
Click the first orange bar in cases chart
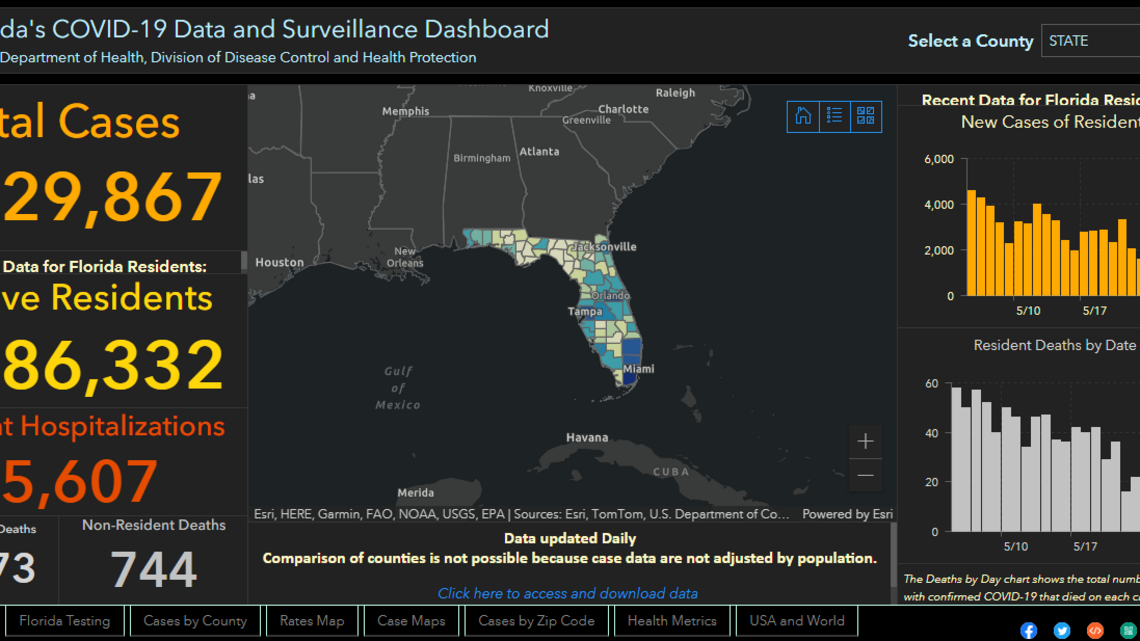click(x=971, y=243)
